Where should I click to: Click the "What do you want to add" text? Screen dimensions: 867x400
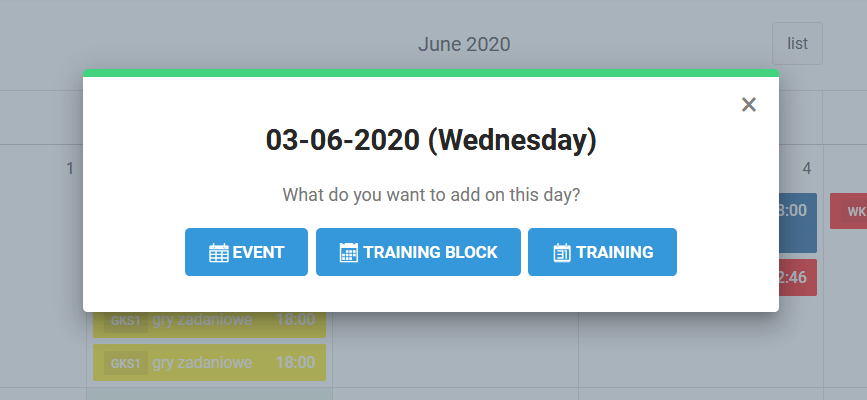[431, 194]
